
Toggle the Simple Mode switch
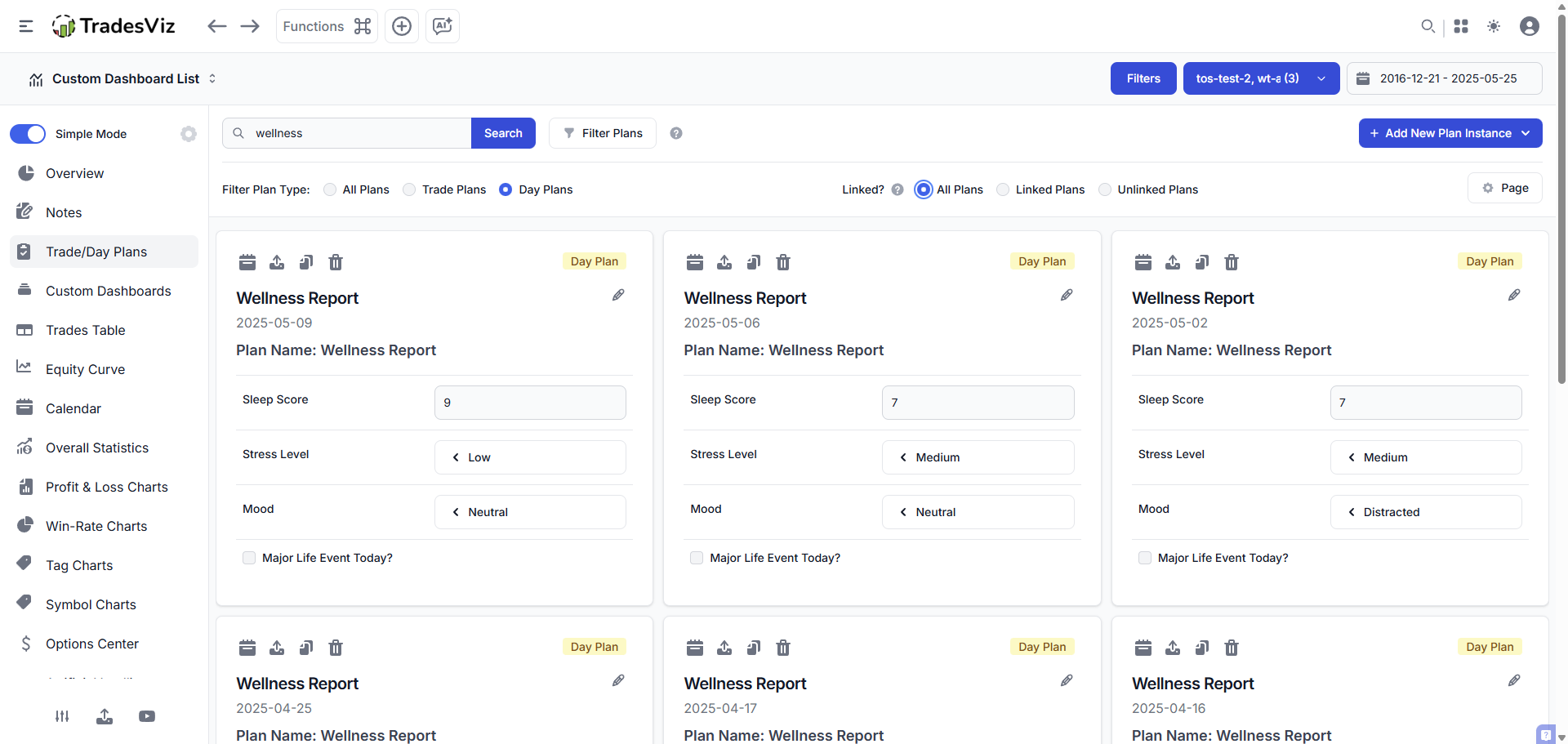click(x=29, y=133)
